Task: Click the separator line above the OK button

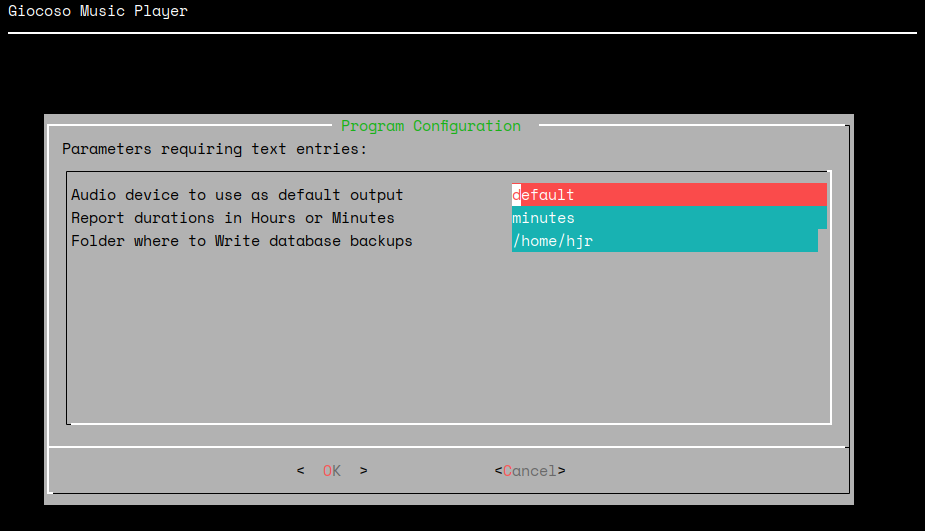Action: (448, 447)
